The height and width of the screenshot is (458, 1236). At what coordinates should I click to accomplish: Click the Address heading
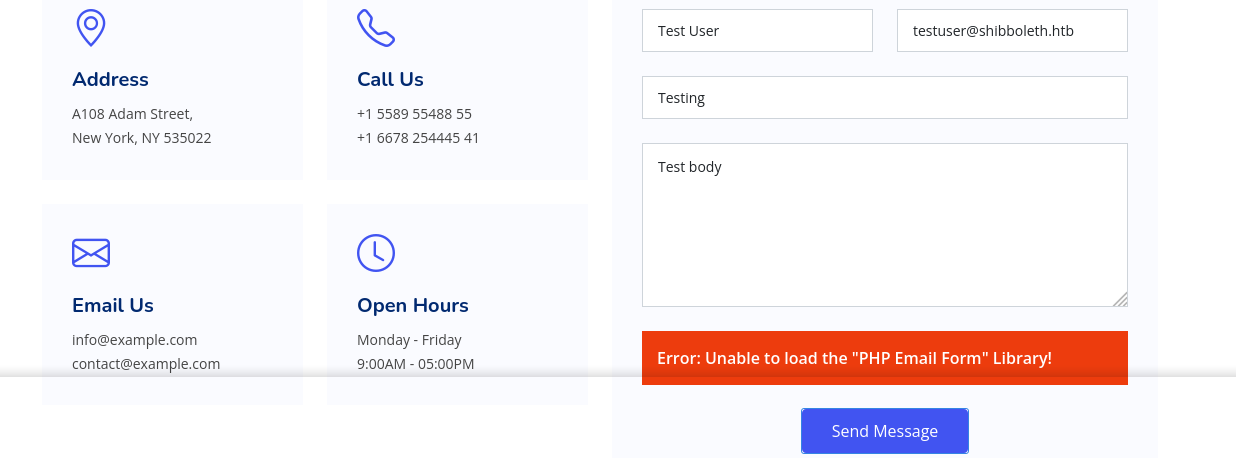tap(110, 80)
